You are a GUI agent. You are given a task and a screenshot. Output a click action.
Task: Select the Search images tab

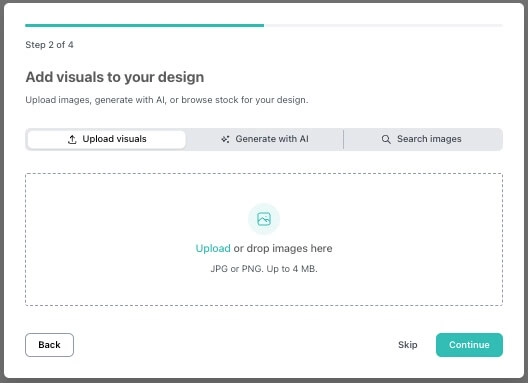tap(422, 139)
